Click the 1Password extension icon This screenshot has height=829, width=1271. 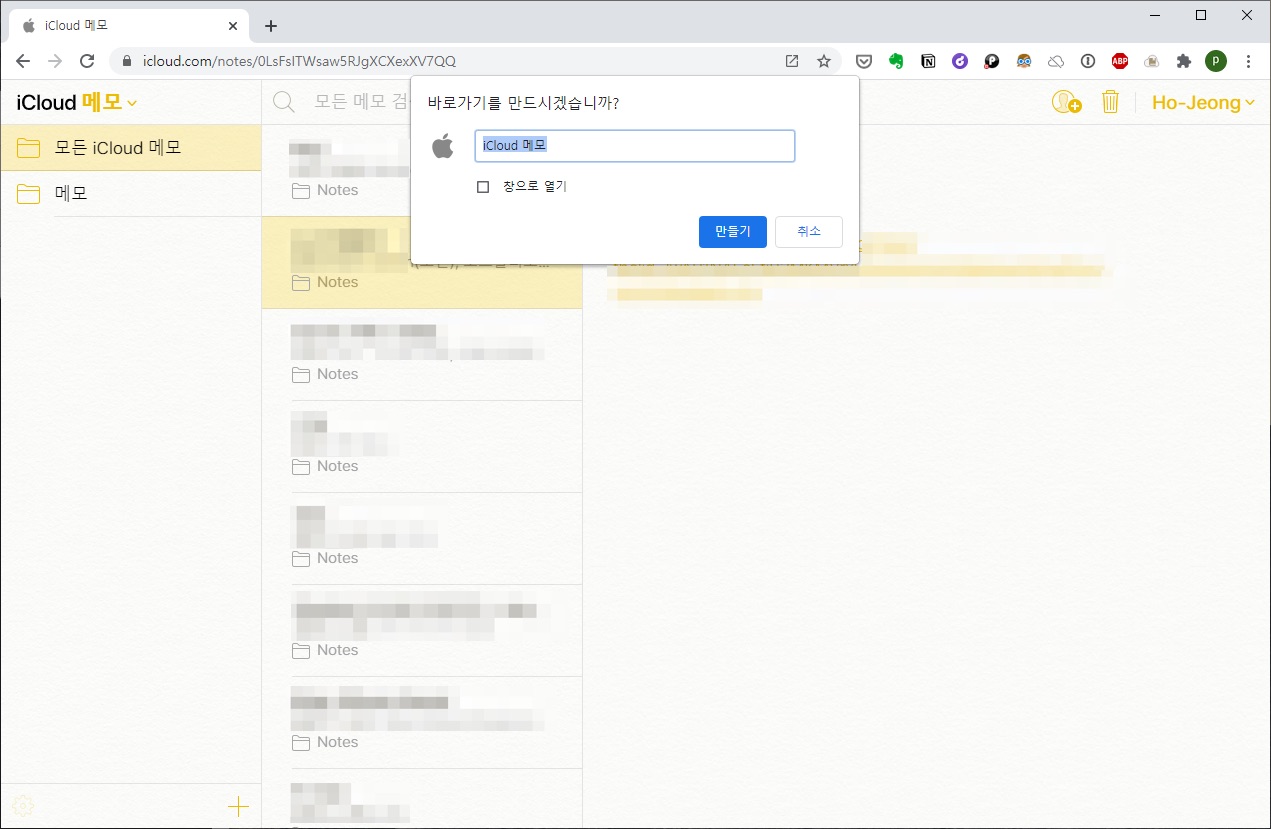pos(1088,61)
